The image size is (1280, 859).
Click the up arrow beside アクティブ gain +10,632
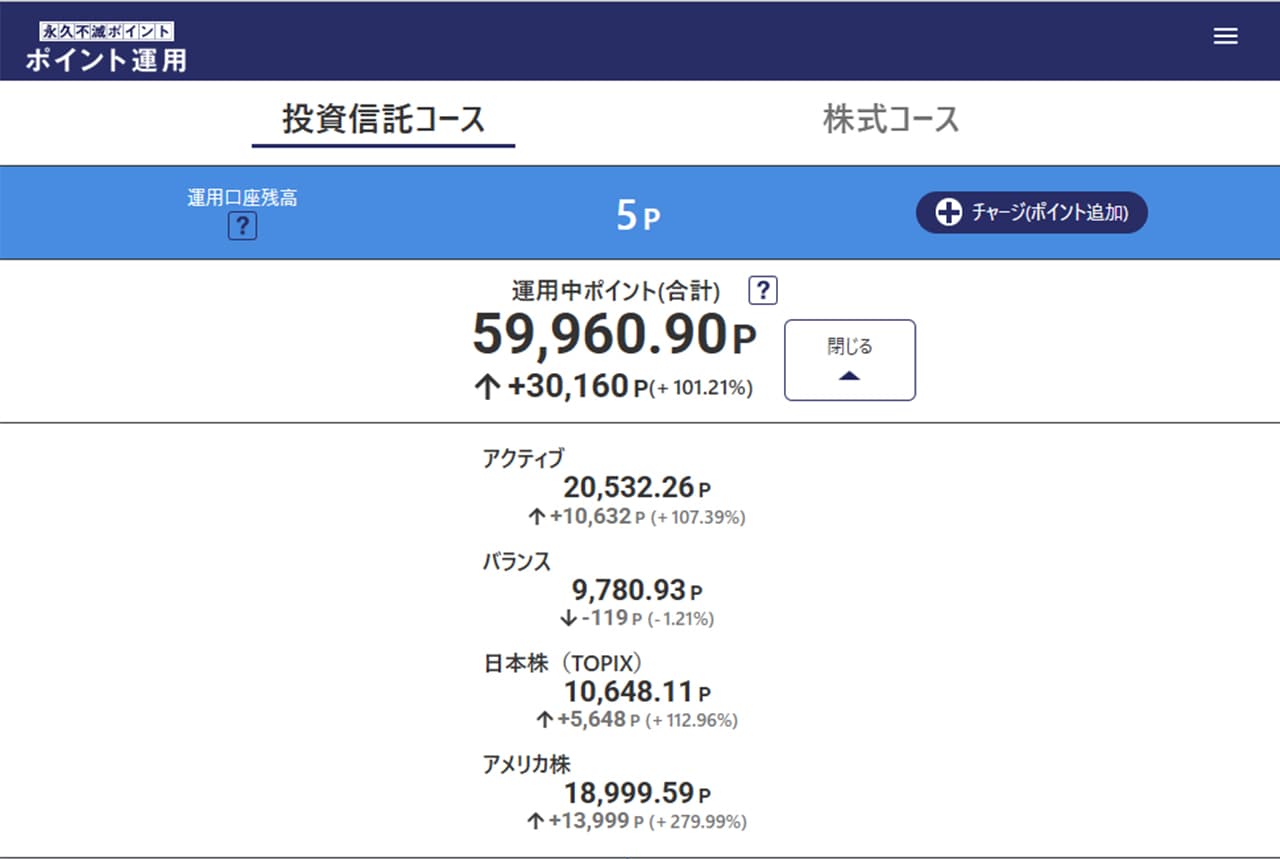click(x=537, y=517)
